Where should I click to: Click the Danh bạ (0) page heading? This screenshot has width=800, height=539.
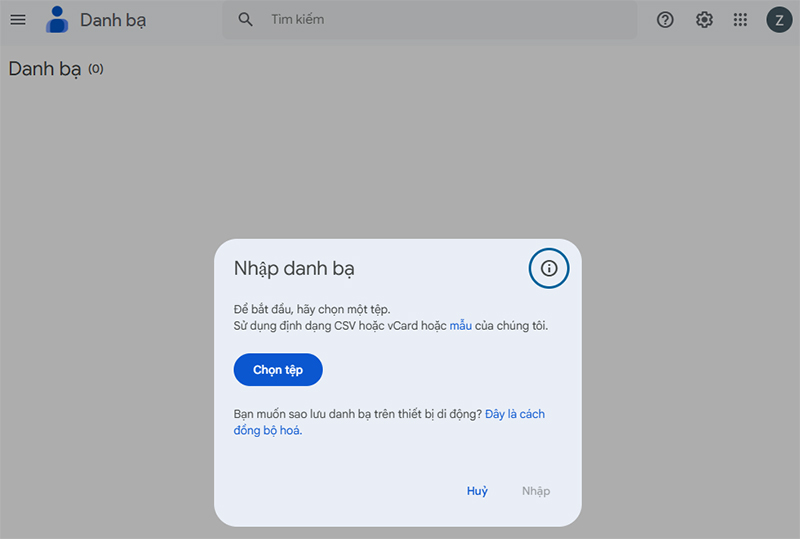[56, 69]
